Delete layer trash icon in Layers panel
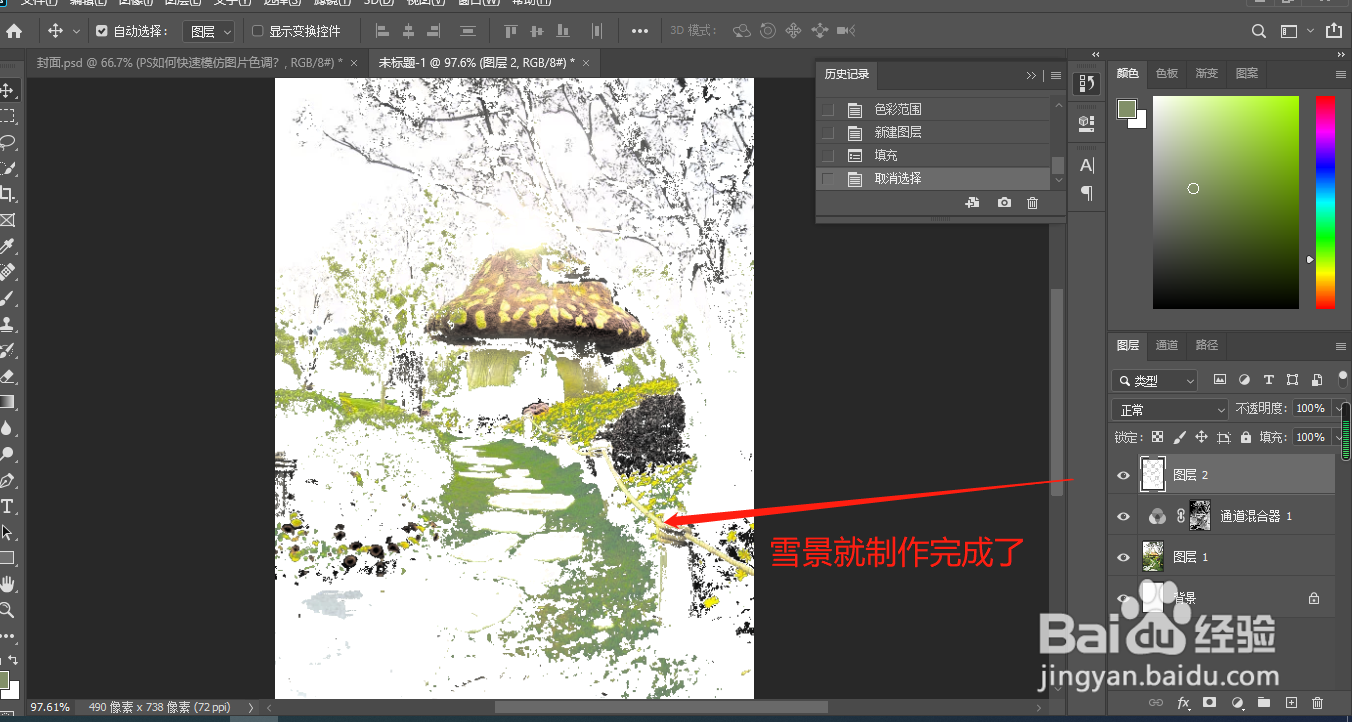This screenshot has height=722, width=1352. (1318, 703)
